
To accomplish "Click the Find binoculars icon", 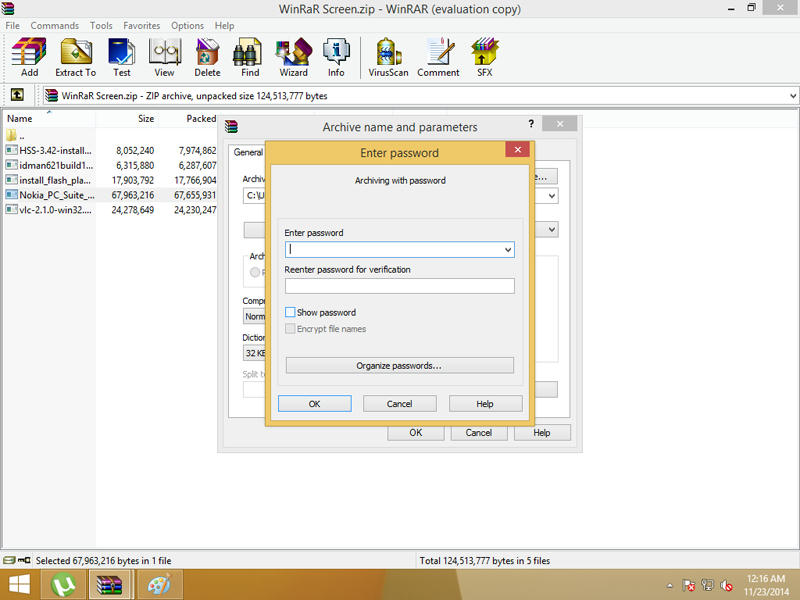I will [x=249, y=57].
